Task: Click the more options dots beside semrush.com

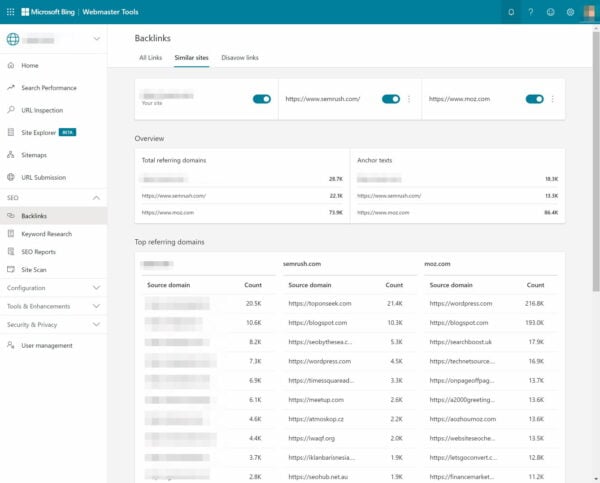Action: pyautogui.click(x=409, y=99)
